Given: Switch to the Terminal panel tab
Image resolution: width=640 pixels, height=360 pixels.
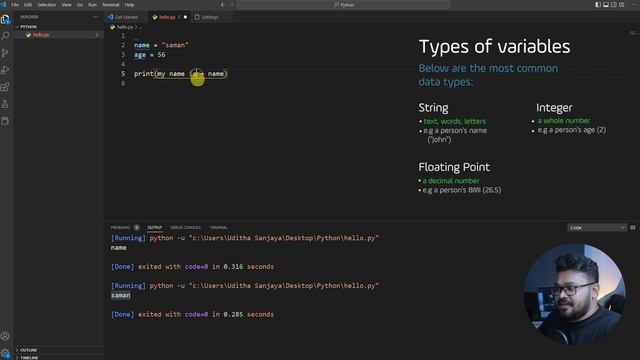Looking at the screenshot, I should (218, 227).
